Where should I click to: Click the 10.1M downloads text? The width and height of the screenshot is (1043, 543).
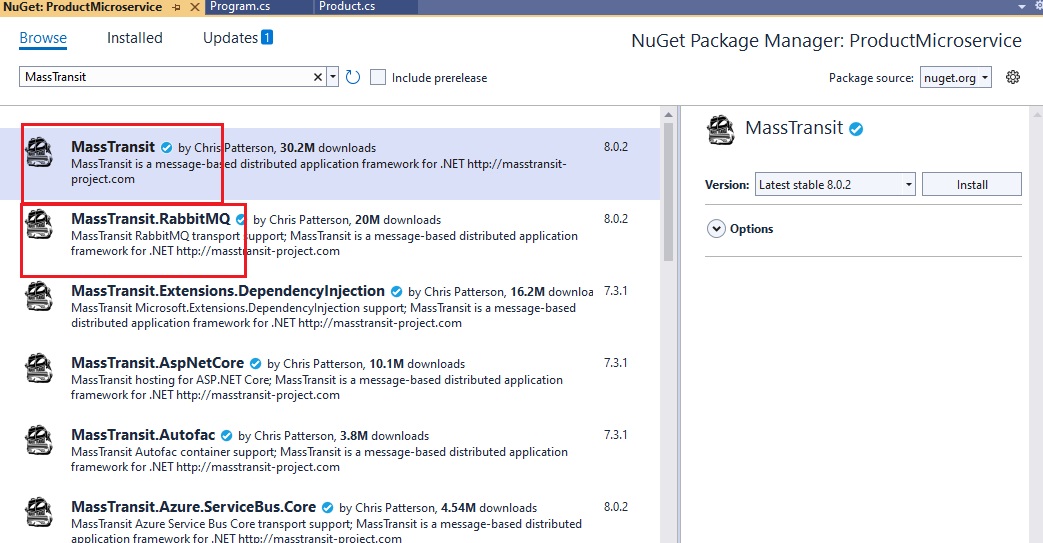coord(417,364)
